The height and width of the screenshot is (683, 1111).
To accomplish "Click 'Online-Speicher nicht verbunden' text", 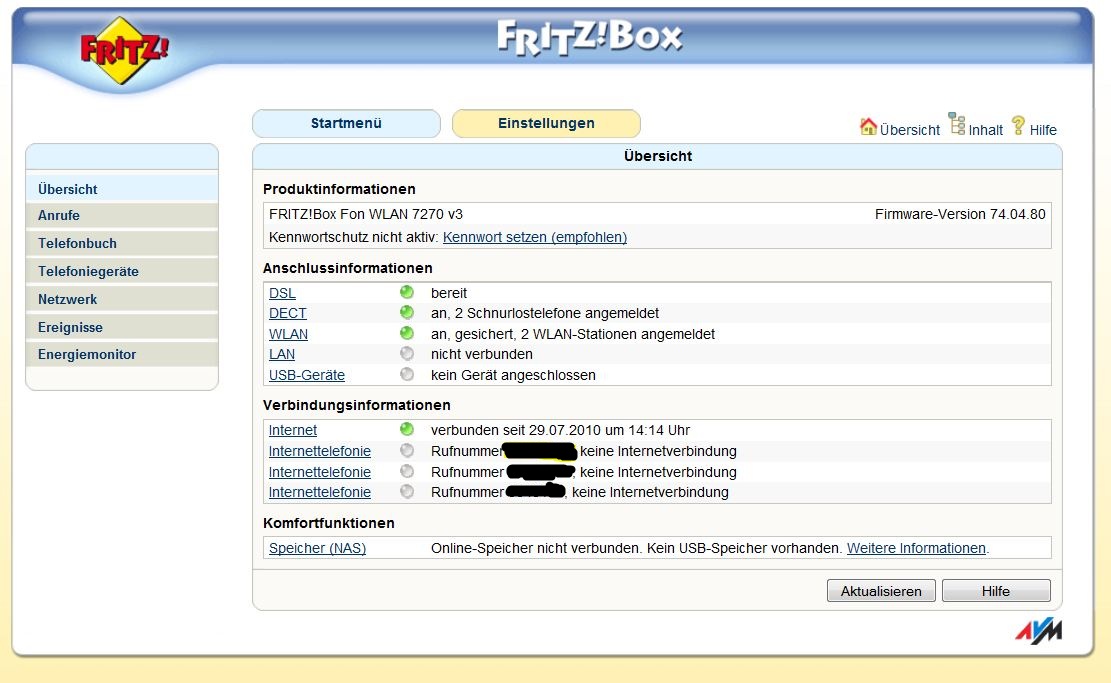I will (x=536, y=548).
